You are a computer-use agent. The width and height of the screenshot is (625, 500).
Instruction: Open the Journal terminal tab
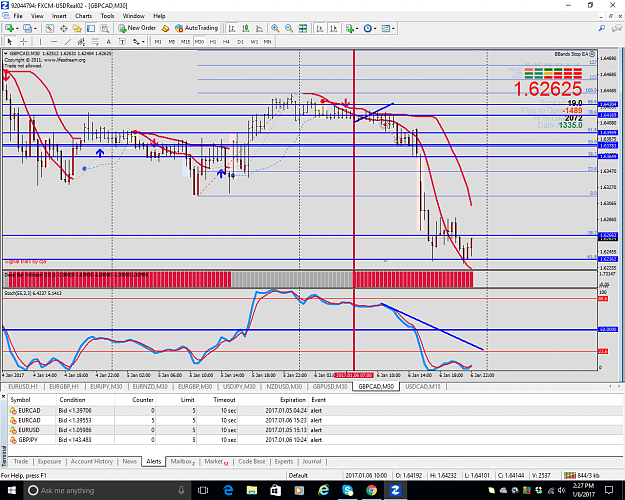pyautogui.click(x=311, y=461)
